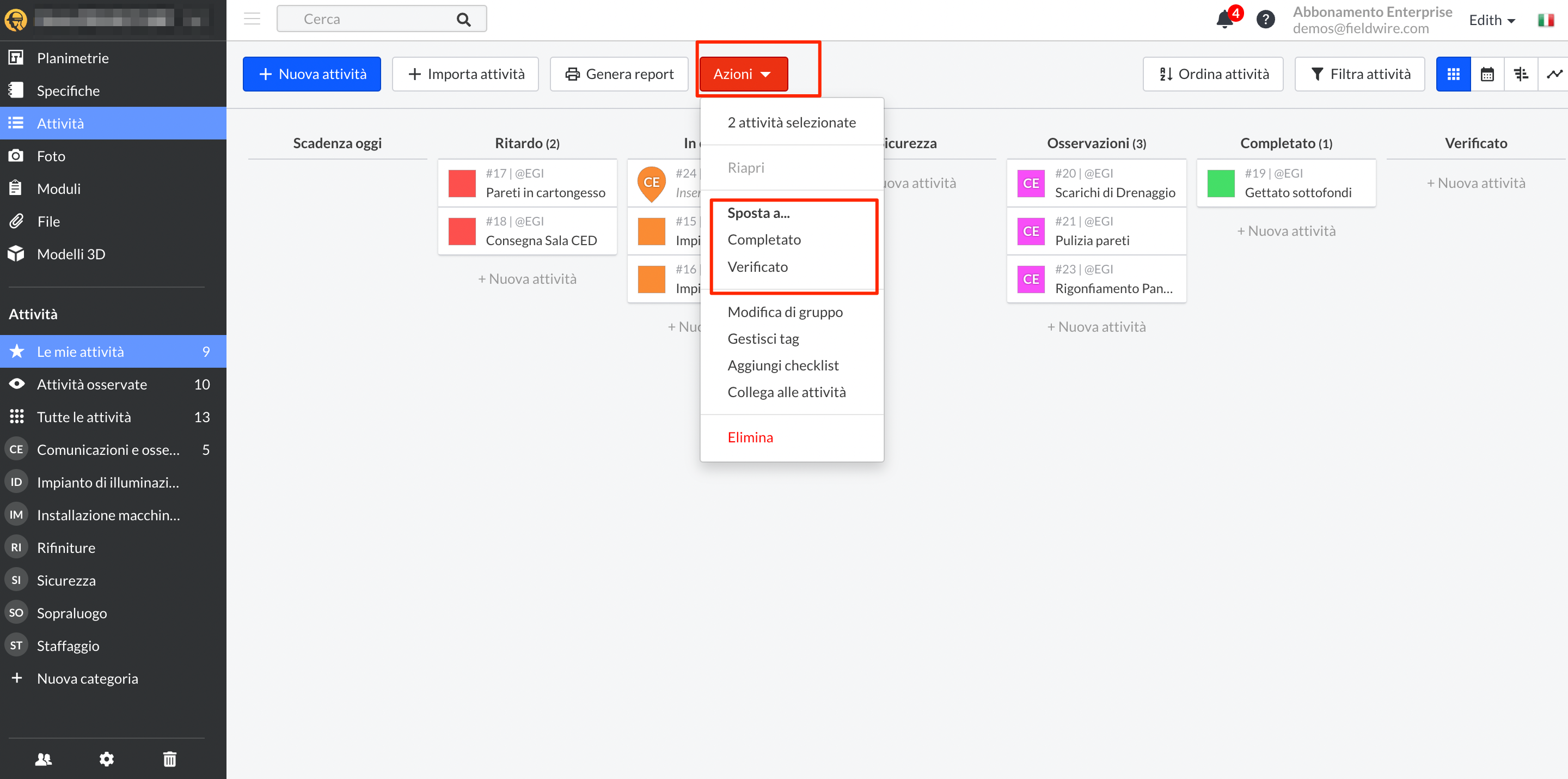Open people management icon at sidebar bottom
The width and height of the screenshot is (1568, 779).
click(43, 759)
